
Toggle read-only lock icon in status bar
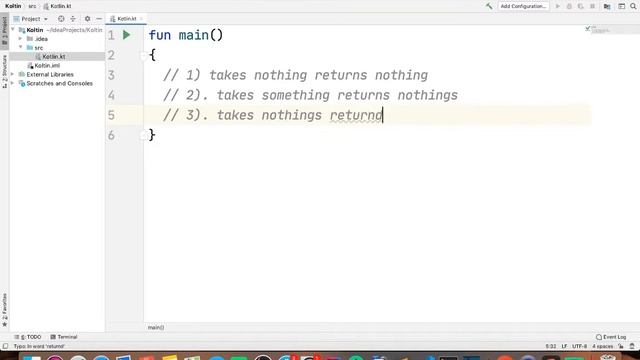tap(621, 347)
